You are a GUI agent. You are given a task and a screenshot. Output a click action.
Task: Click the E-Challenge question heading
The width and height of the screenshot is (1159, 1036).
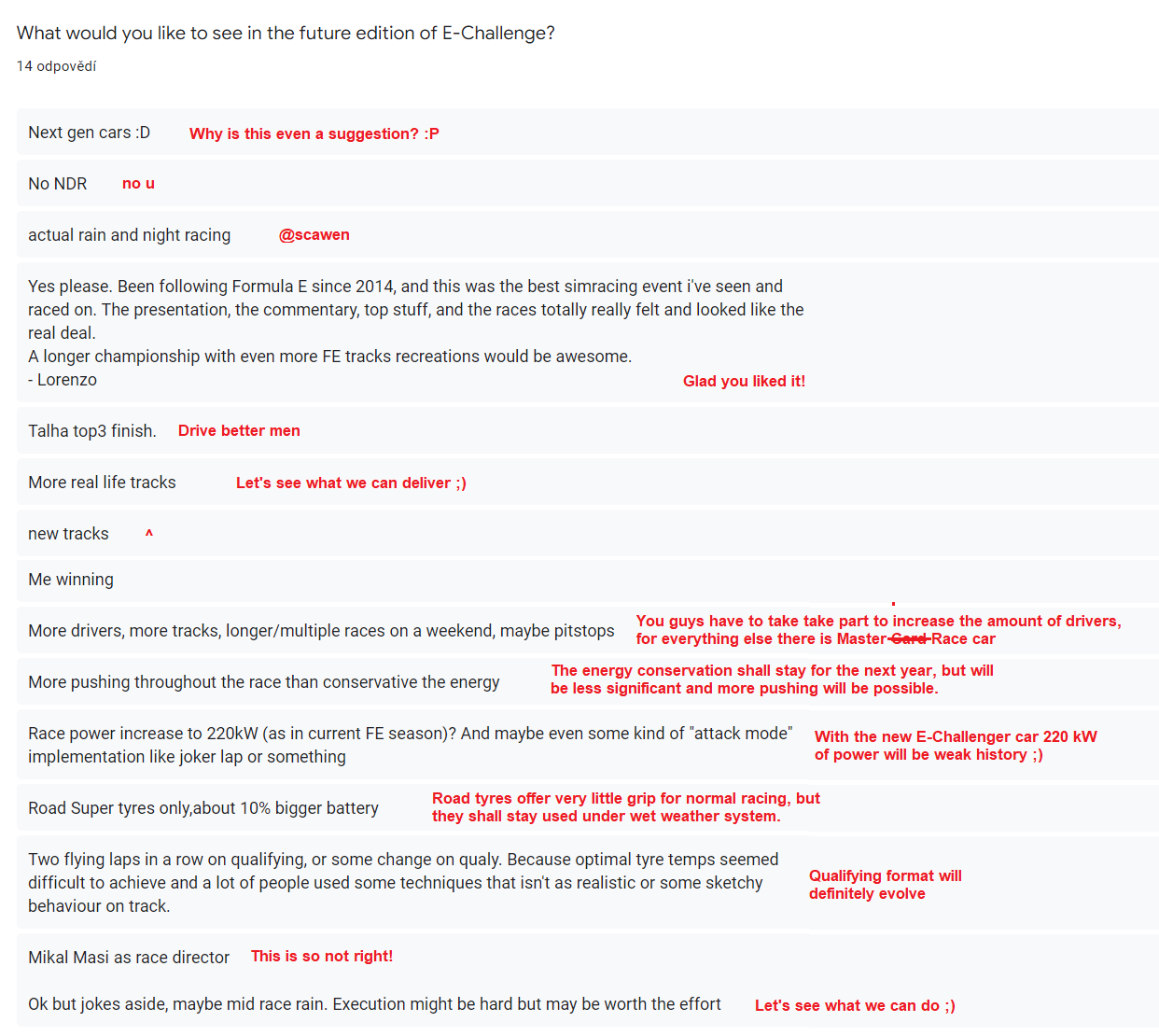(x=286, y=34)
